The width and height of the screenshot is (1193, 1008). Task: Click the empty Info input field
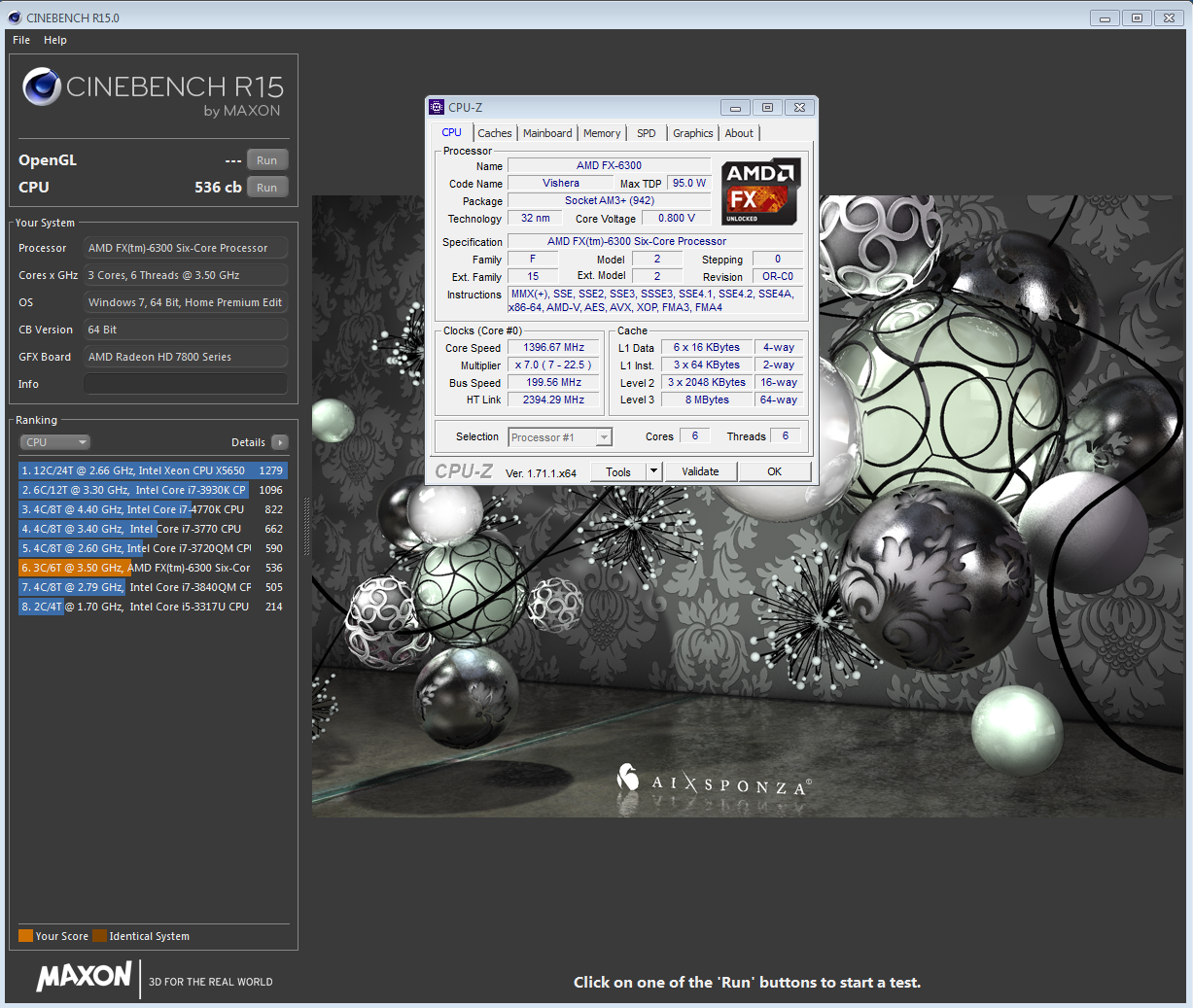coord(186,384)
